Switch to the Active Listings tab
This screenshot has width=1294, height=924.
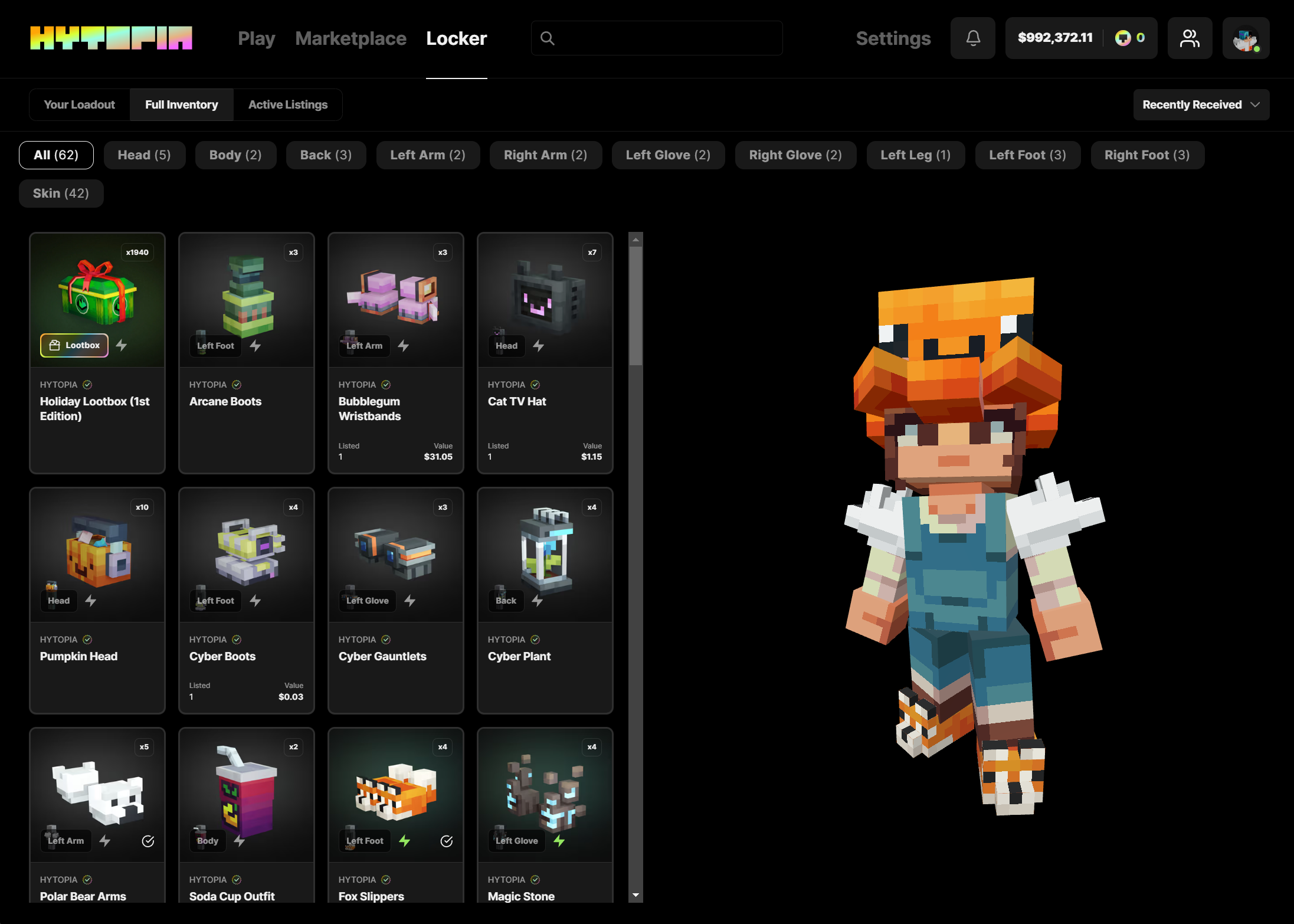287,104
